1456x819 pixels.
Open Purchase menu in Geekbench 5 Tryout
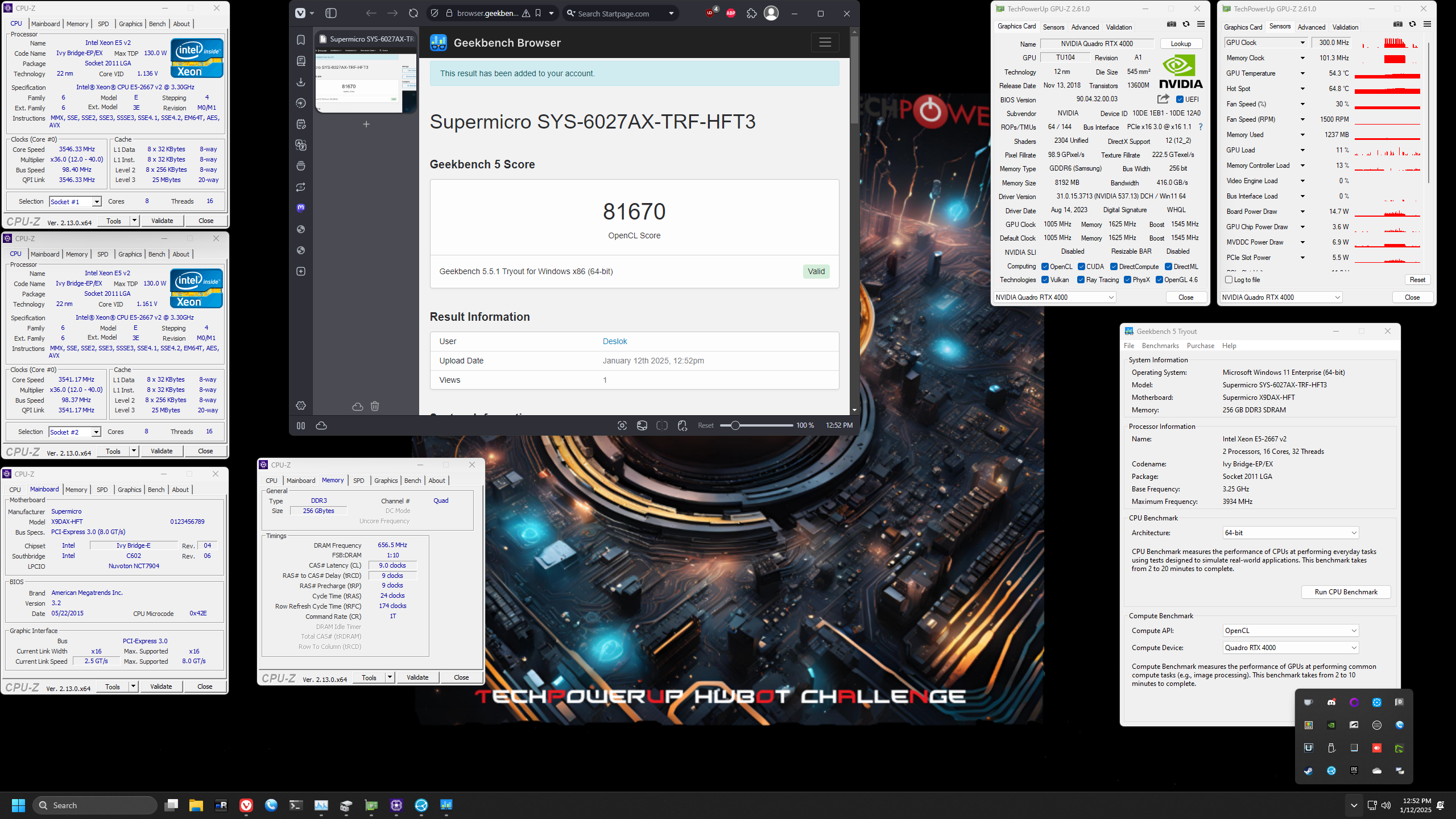tap(1200, 346)
